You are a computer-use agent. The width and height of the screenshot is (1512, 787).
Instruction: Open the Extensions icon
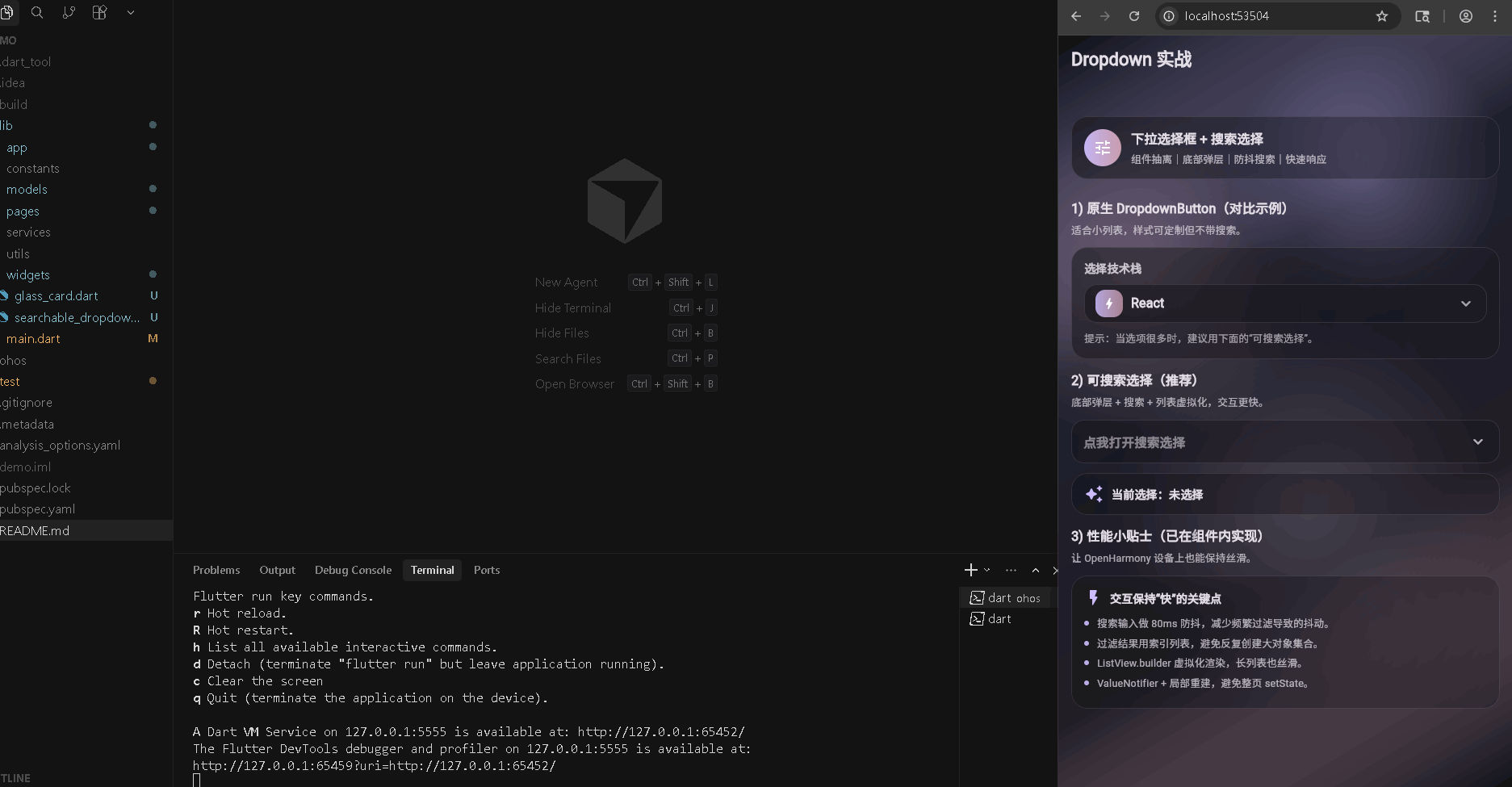tap(99, 12)
